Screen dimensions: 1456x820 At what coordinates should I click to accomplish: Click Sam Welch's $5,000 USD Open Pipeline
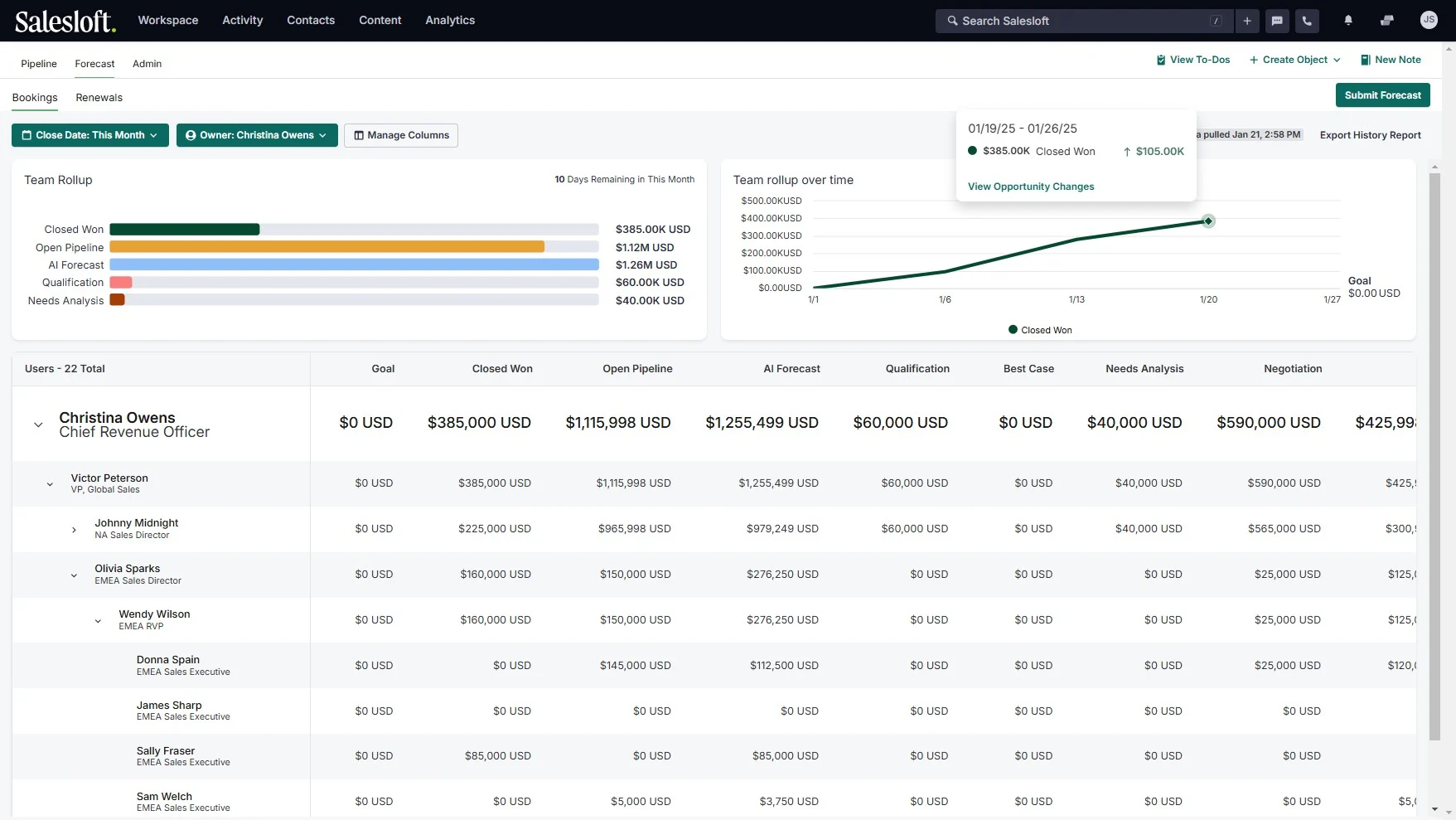[641, 802]
